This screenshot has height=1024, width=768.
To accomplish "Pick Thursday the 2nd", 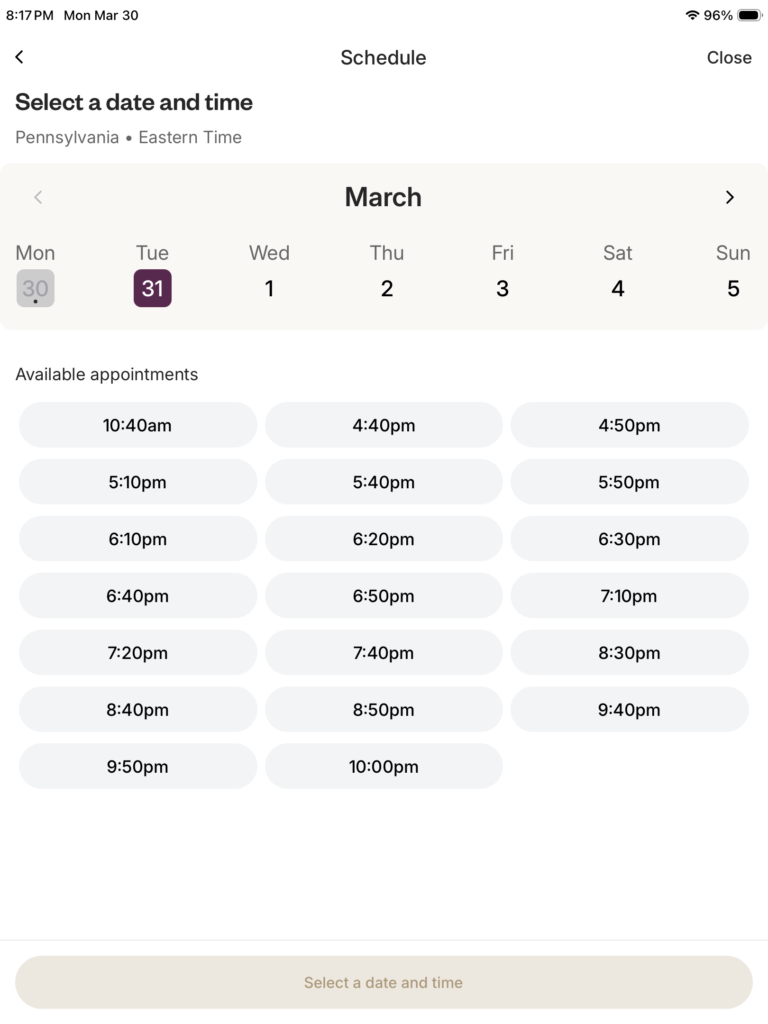I will coord(387,288).
